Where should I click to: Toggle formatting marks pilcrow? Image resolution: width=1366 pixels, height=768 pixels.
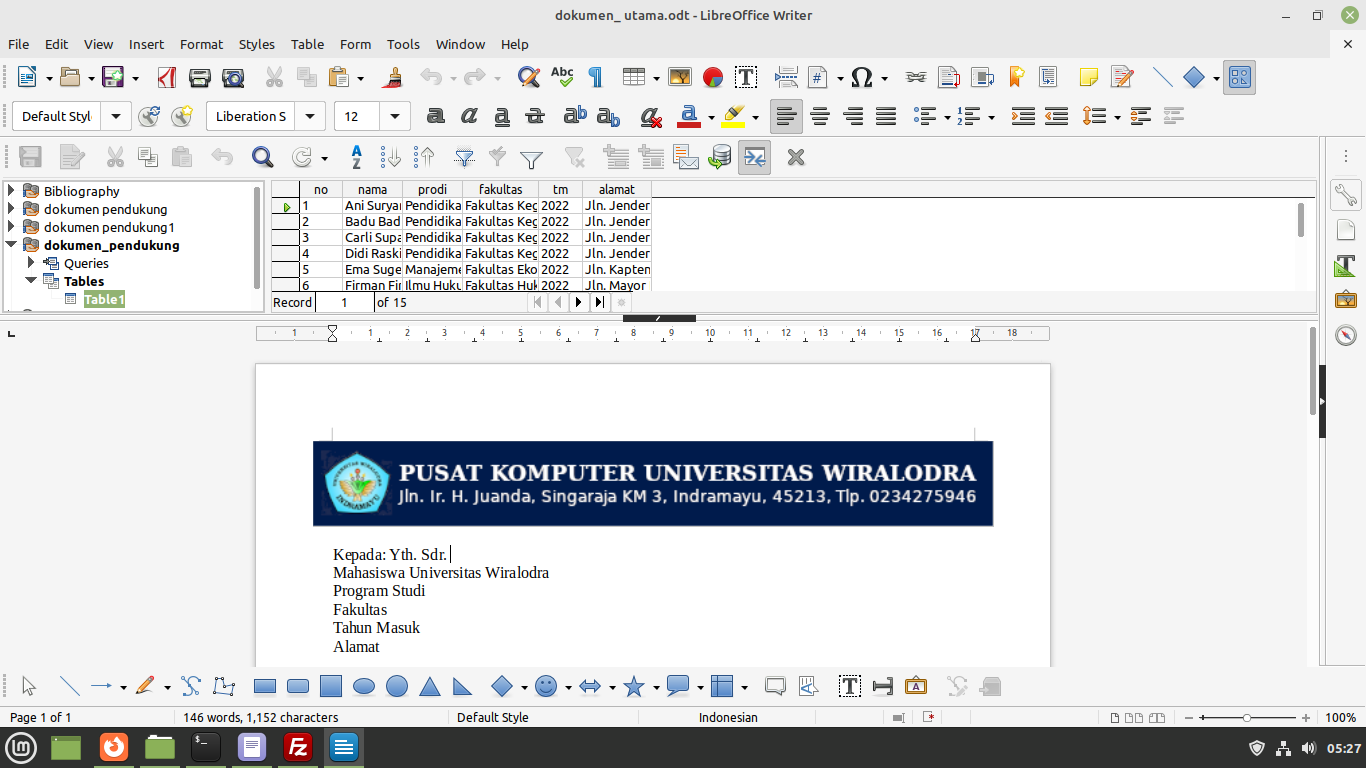(x=595, y=77)
